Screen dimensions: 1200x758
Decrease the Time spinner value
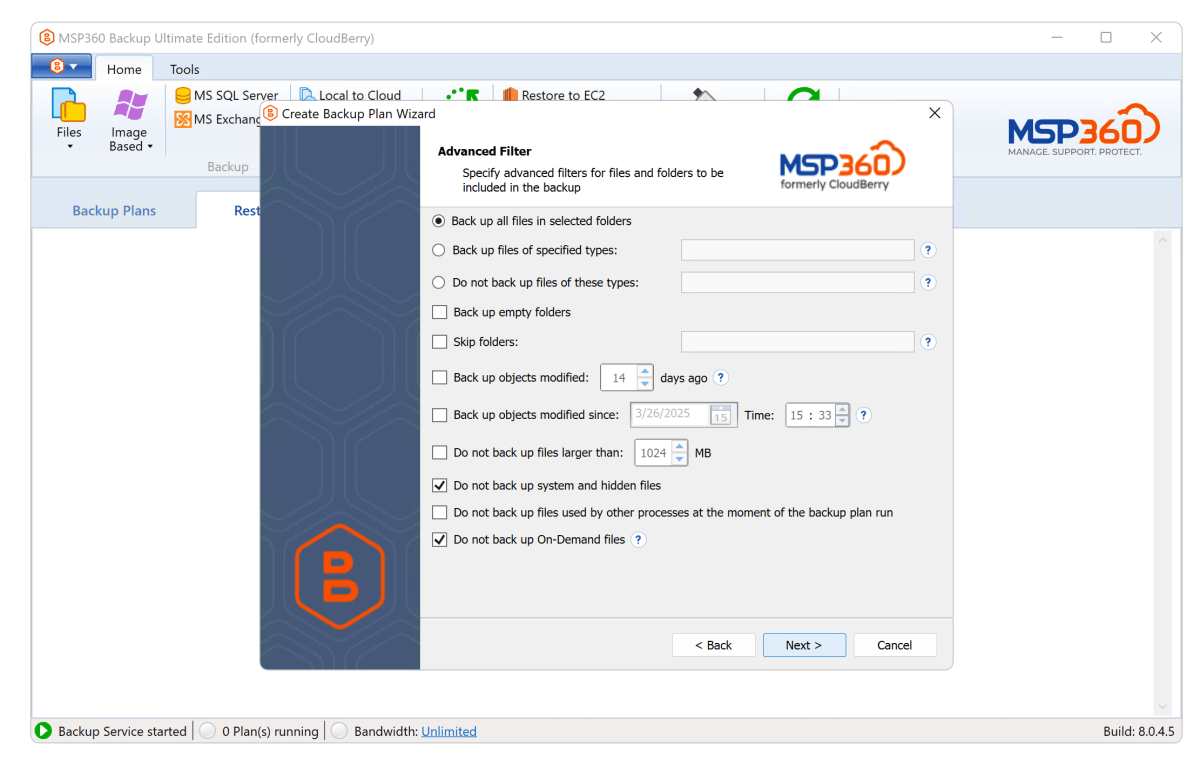point(842,421)
